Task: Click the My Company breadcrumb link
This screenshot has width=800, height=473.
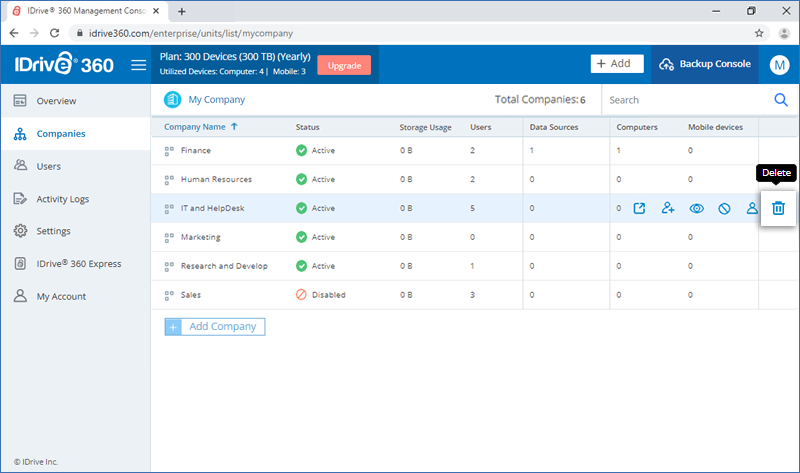Action: click(217, 99)
